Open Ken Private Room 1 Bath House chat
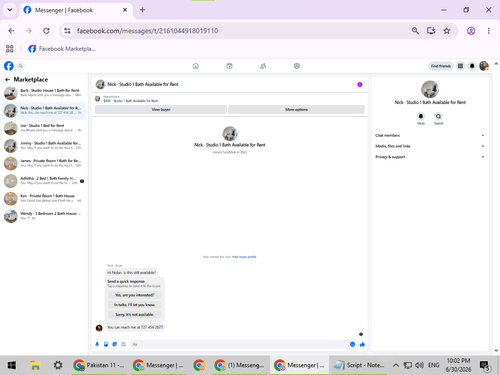 pos(44,198)
